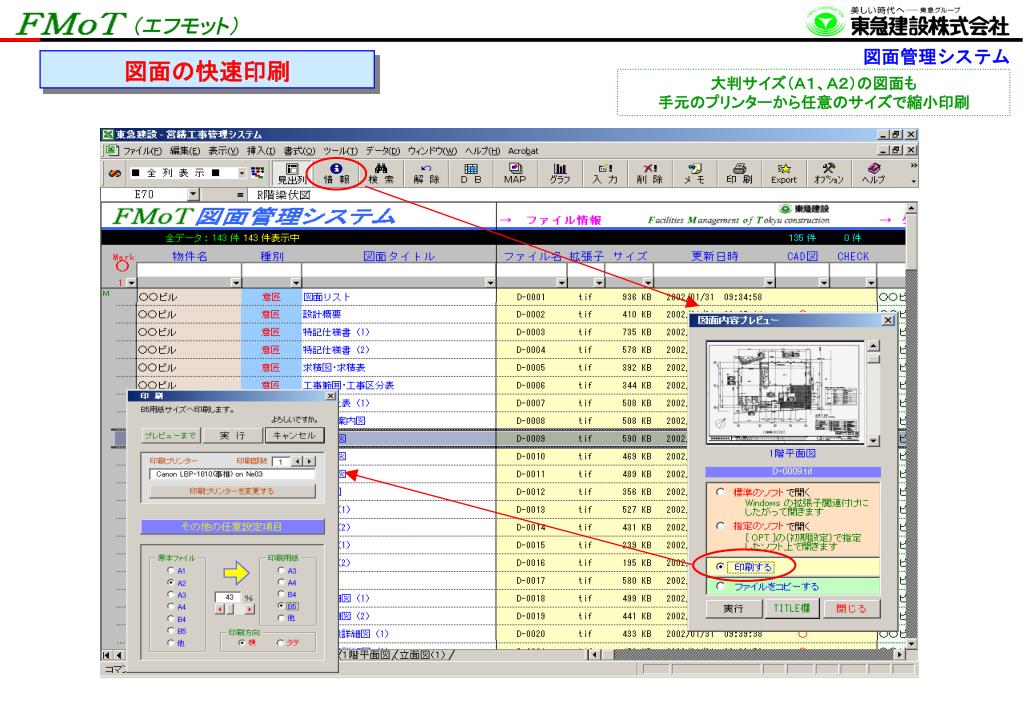The image size is (1023, 708).
Task: Click the colored grid icon beside 全列表示
Action: click(x=258, y=173)
